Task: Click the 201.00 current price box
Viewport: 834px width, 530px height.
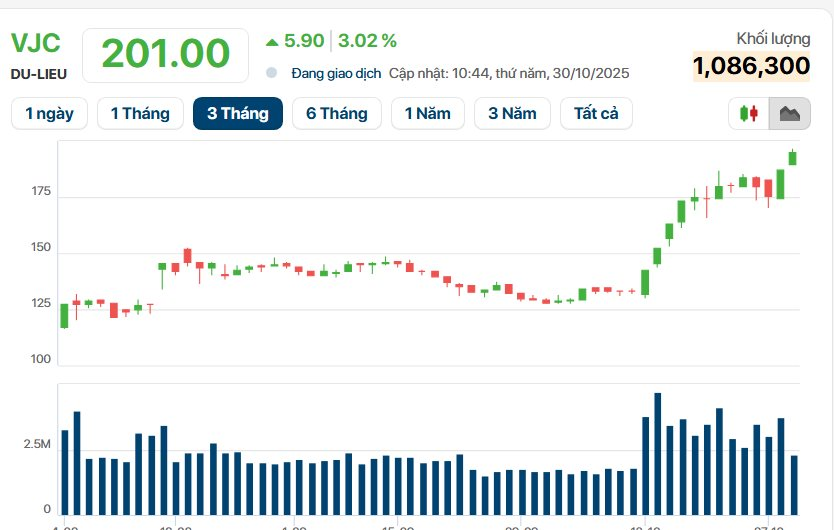Action: point(165,54)
